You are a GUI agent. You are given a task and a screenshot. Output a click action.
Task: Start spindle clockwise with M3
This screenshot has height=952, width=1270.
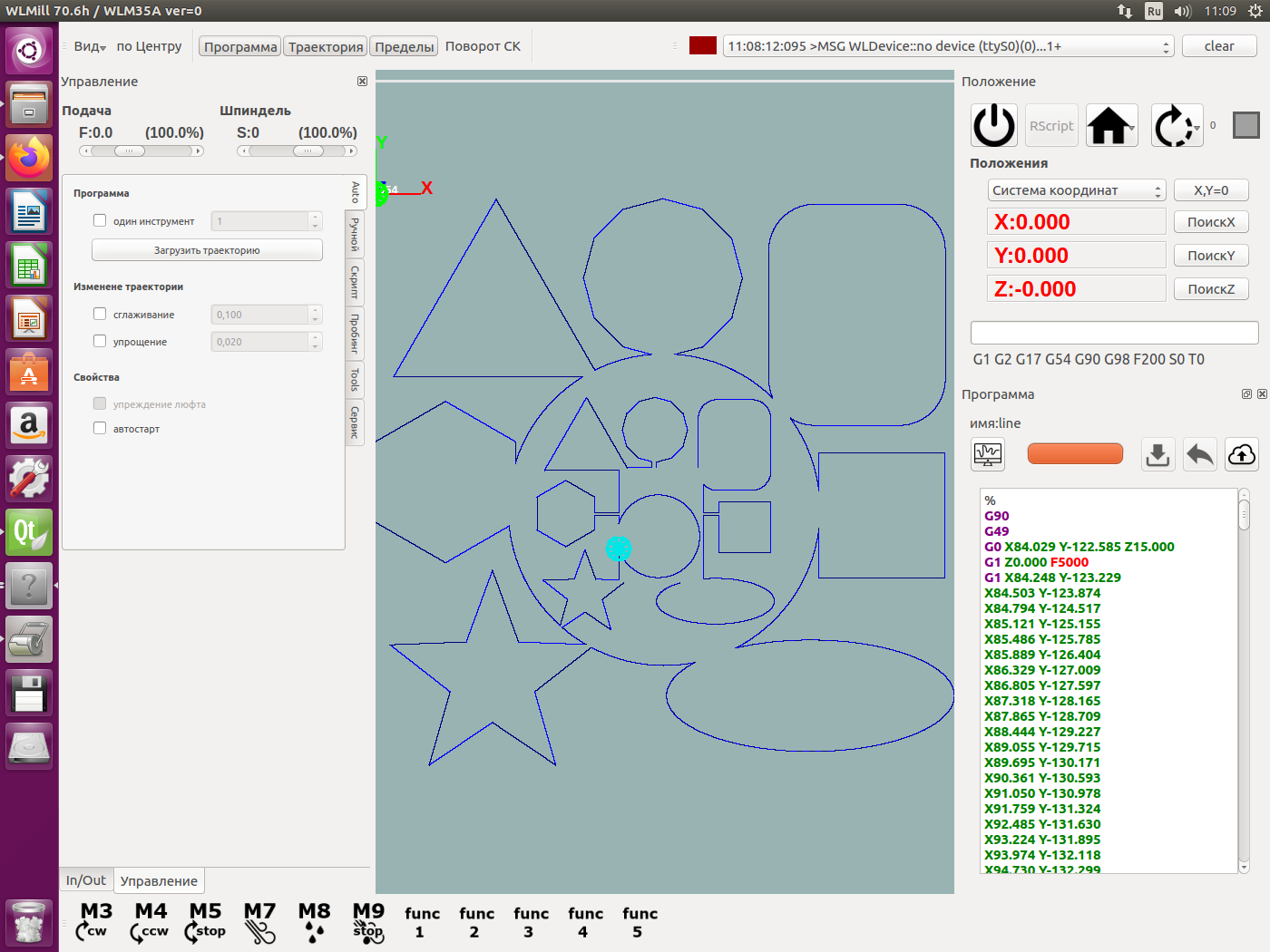(x=94, y=921)
